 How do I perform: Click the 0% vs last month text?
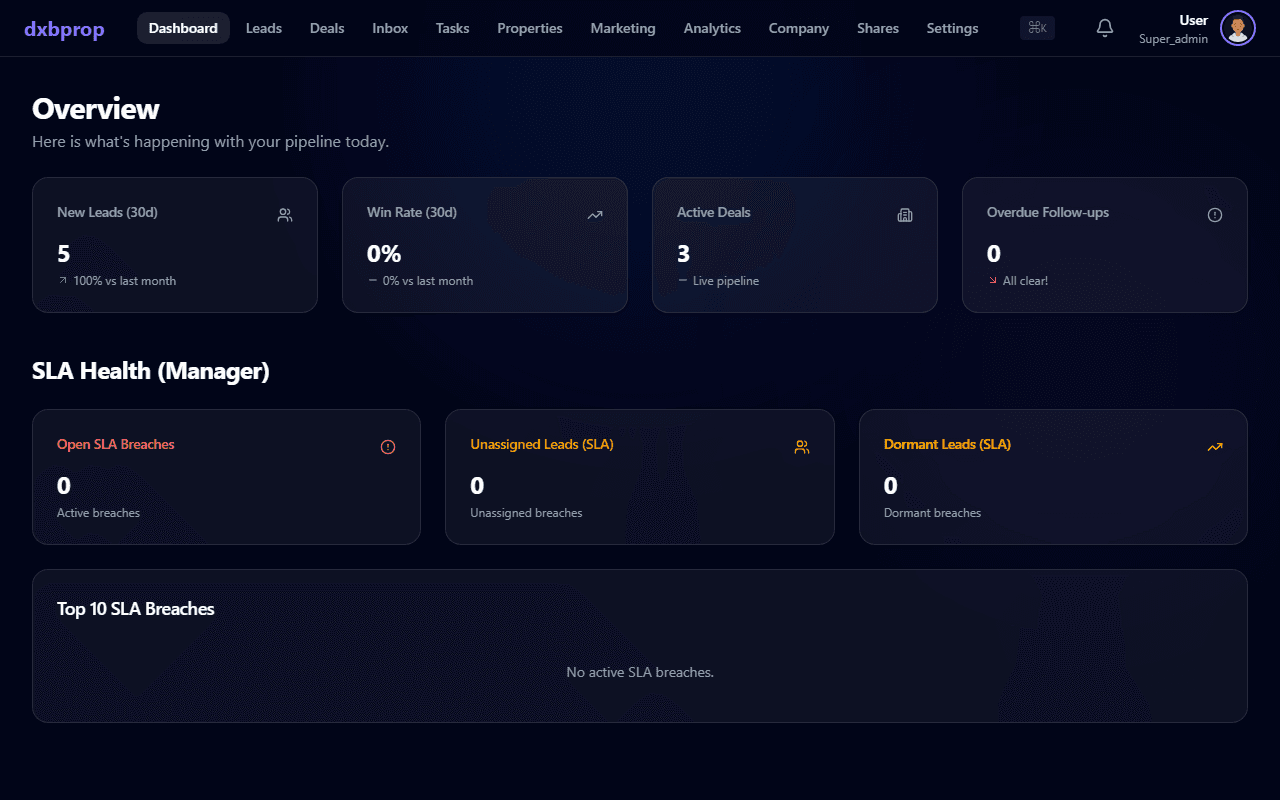point(428,281)
